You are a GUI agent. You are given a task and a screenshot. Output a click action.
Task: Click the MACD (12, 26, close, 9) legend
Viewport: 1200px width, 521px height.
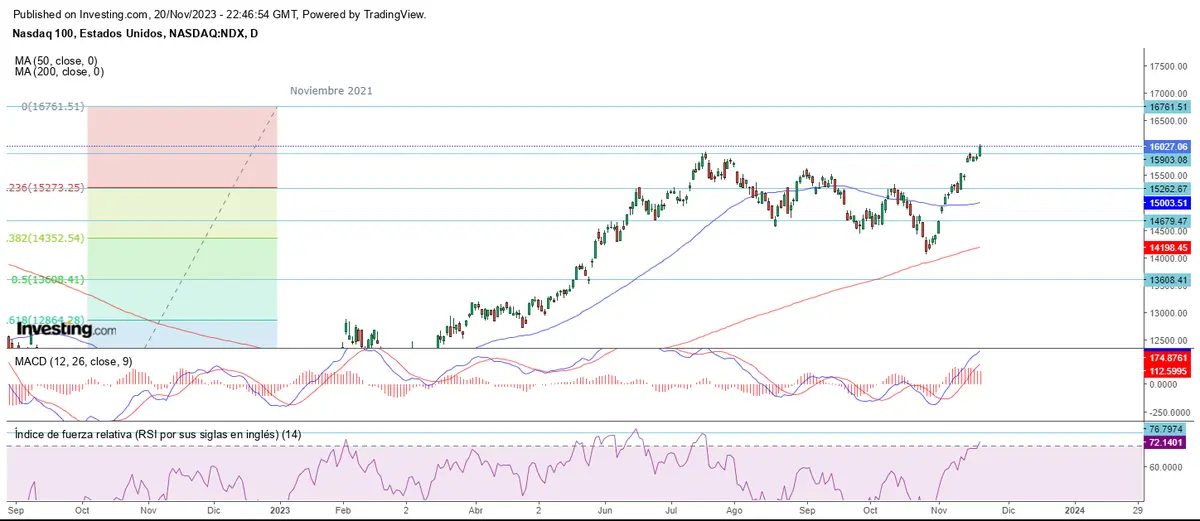pos(70,361)
